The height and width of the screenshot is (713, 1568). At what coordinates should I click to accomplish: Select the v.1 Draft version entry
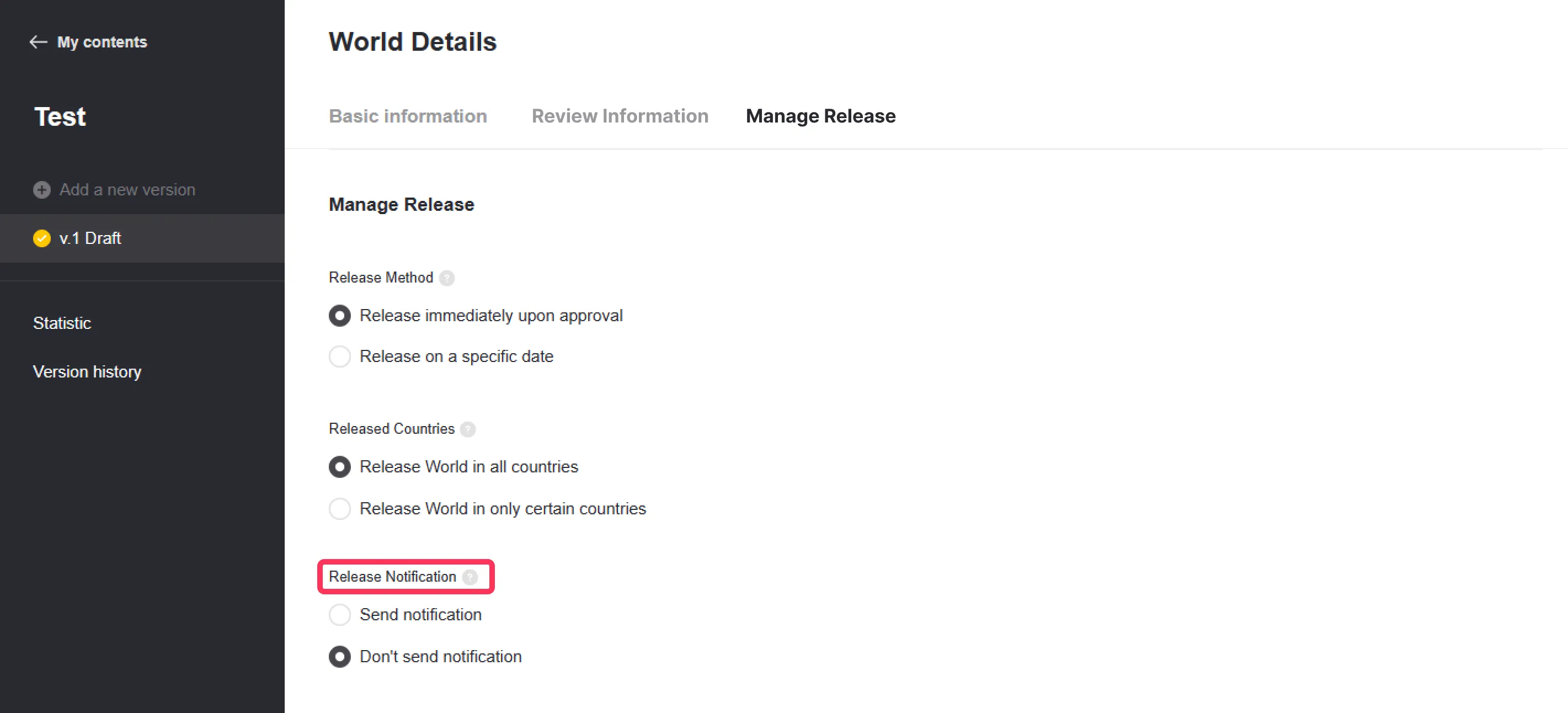(x=142, y=238)
